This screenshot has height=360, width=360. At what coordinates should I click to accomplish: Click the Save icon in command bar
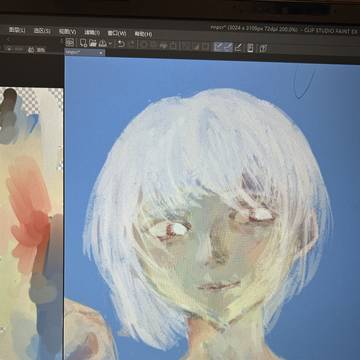click(102, 43)
